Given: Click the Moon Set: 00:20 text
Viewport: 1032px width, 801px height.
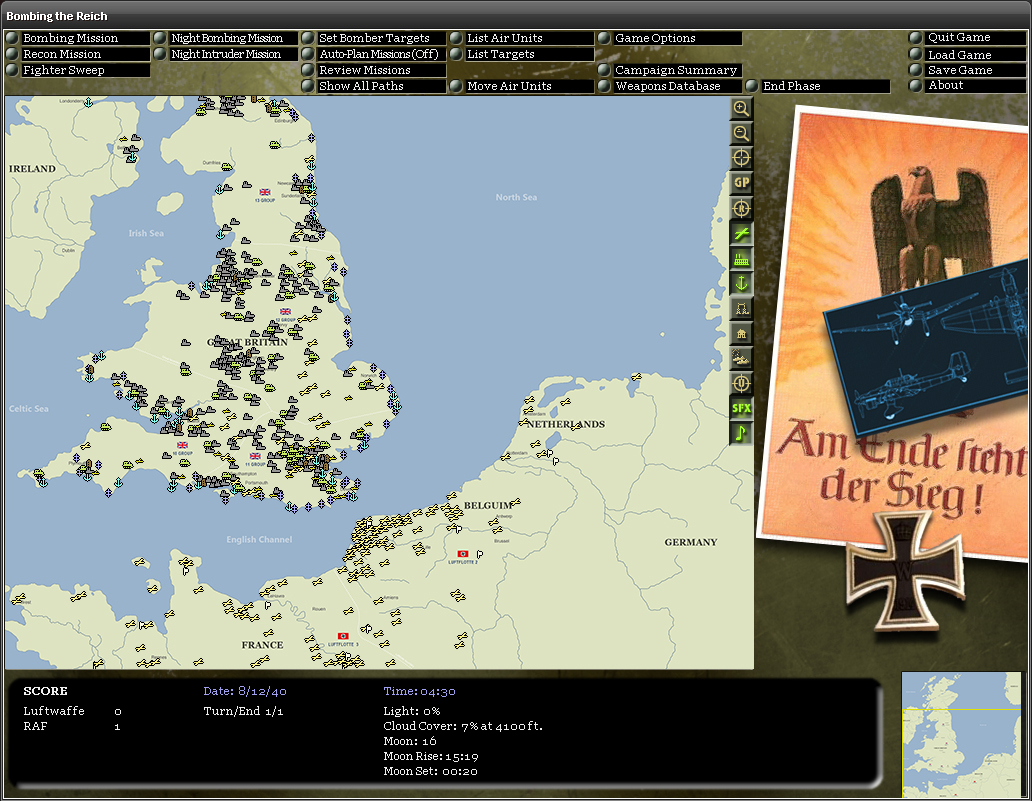Looking at the screenshot, I should 430,771.
